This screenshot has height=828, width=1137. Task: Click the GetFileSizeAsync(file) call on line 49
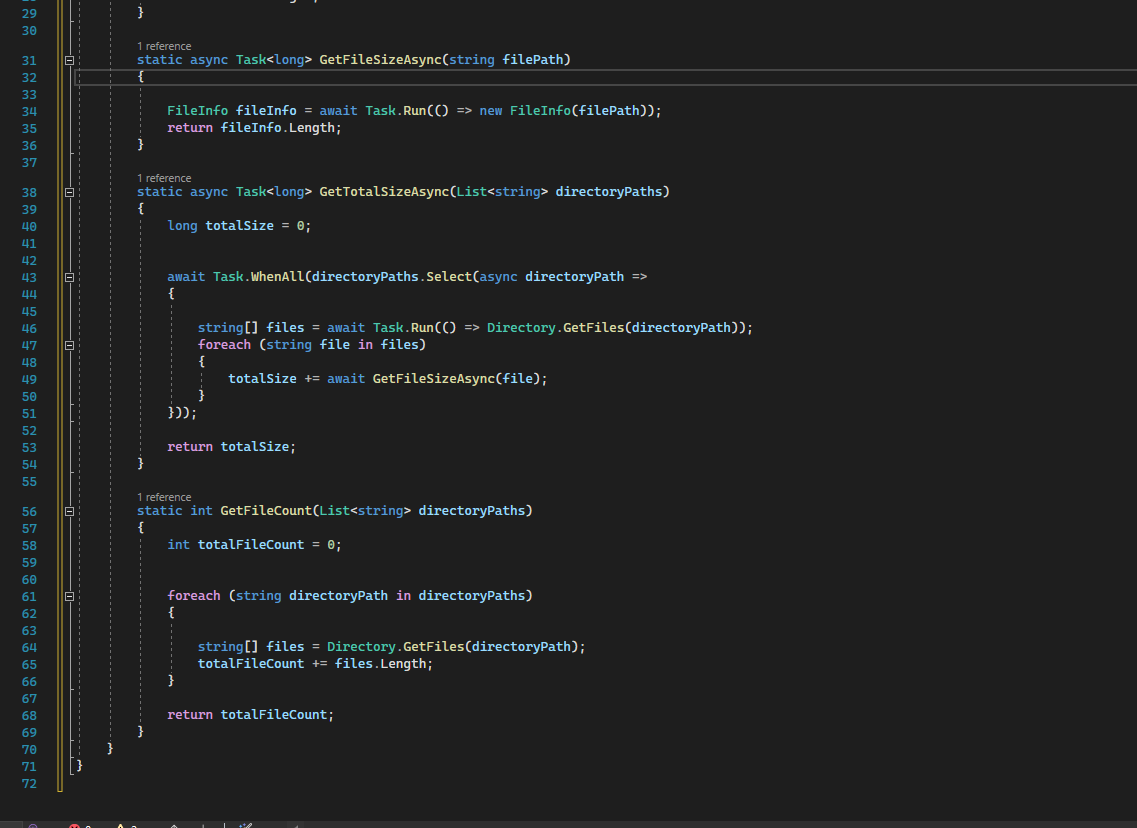point(456,378)
